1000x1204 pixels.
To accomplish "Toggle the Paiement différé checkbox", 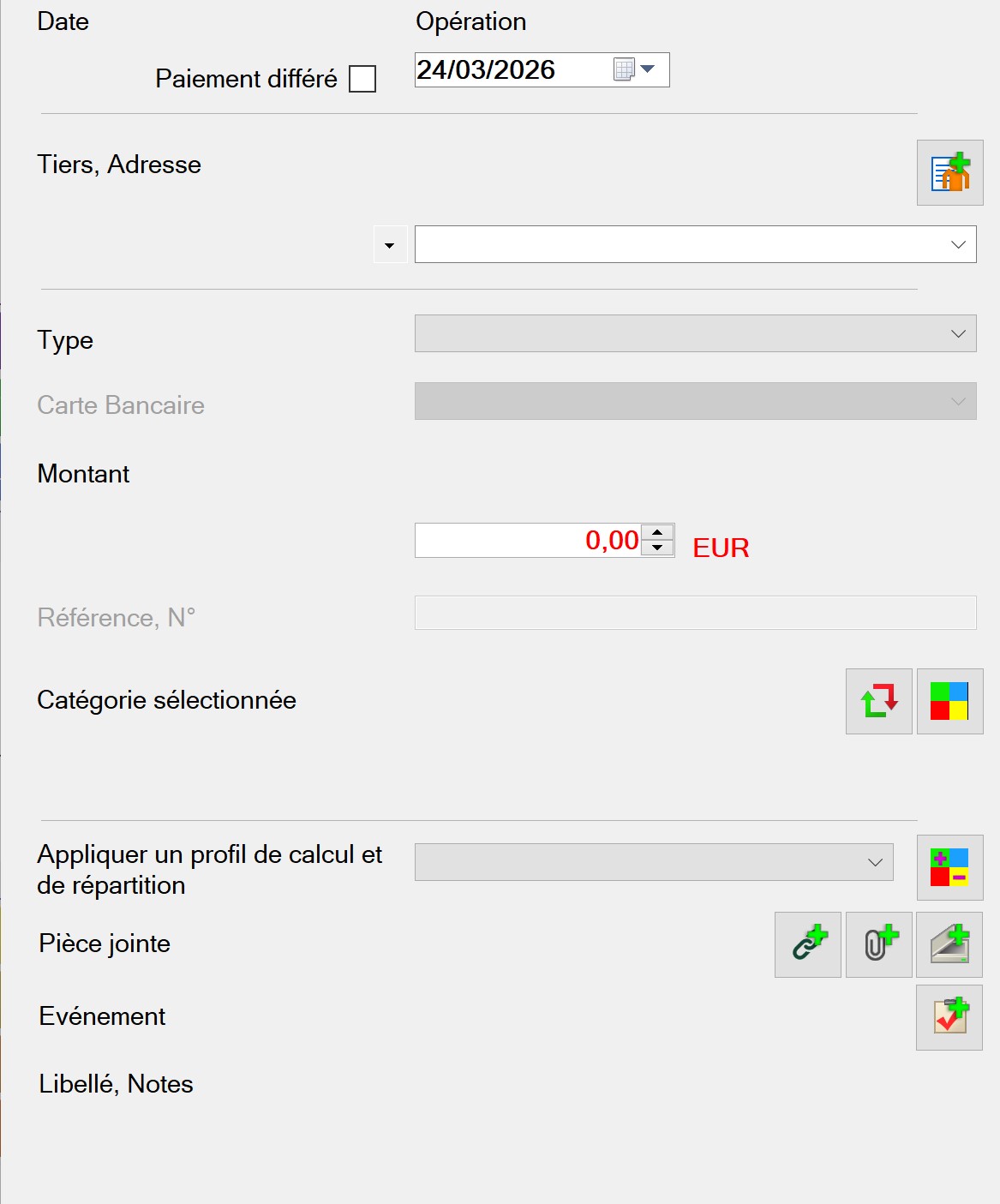I will [x=362, y=79].
